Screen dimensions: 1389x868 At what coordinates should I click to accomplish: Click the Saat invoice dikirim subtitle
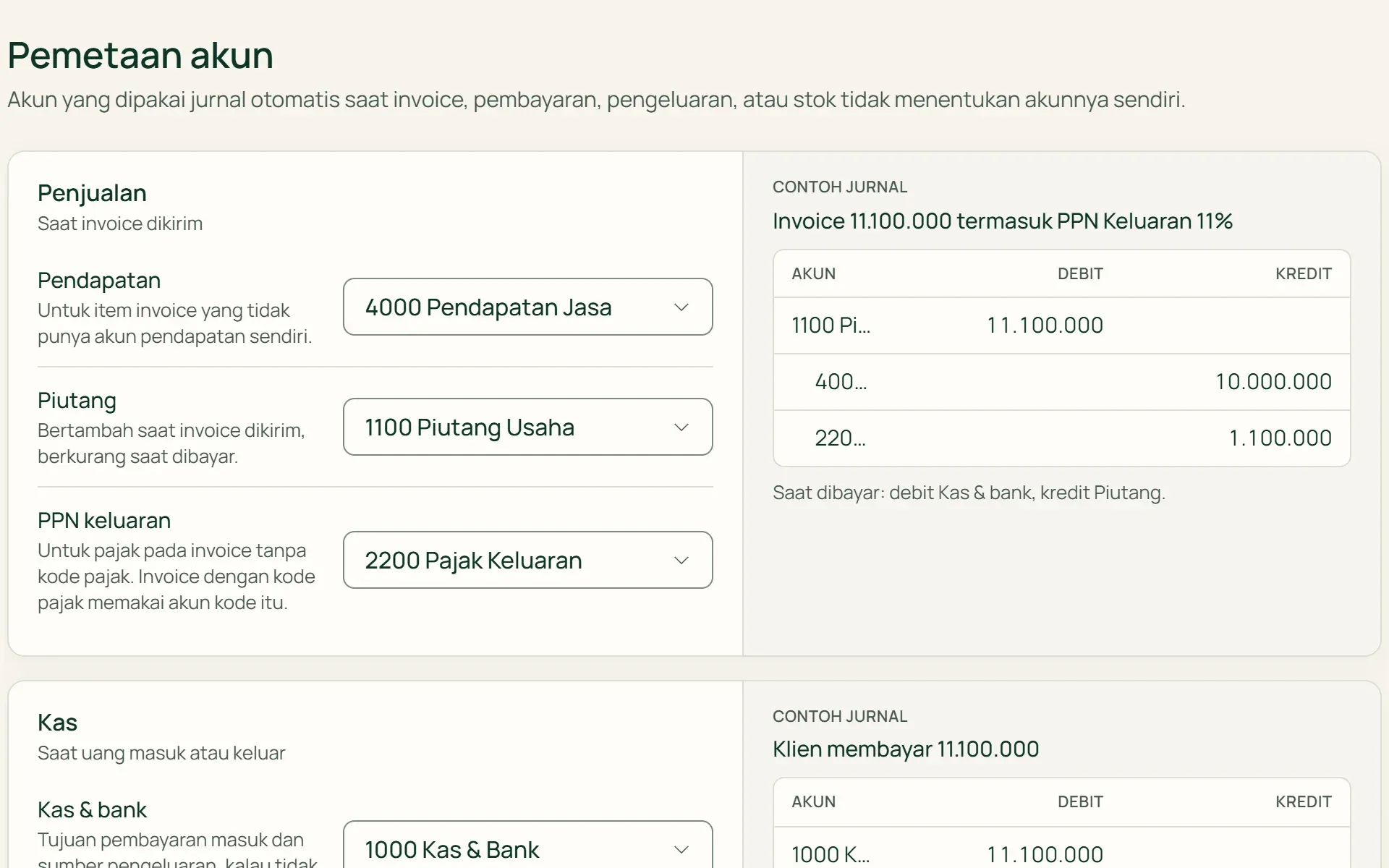120,224
